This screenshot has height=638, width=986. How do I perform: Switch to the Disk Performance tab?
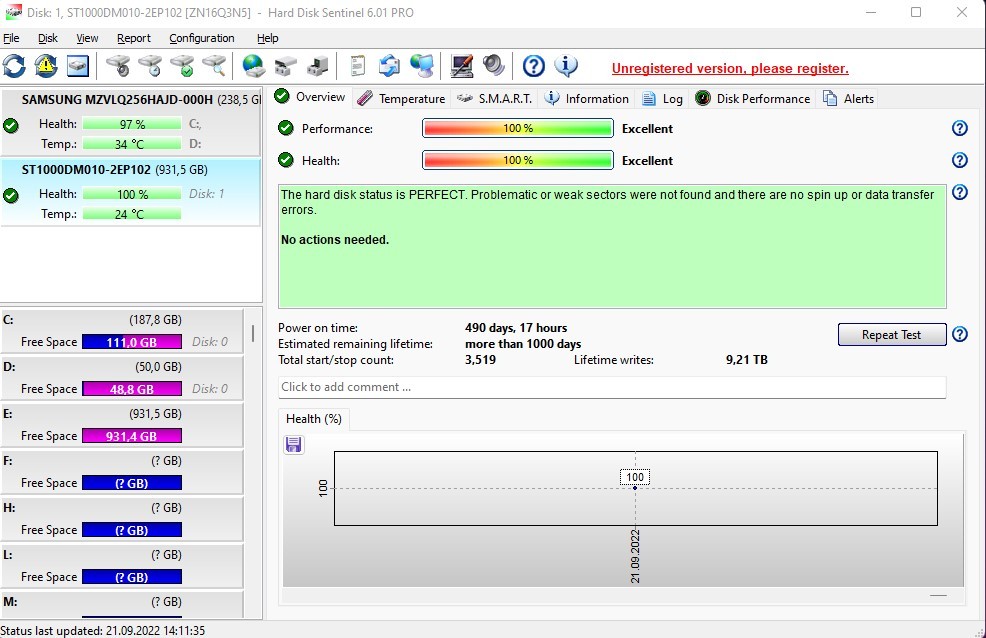(x=752, y=99)
